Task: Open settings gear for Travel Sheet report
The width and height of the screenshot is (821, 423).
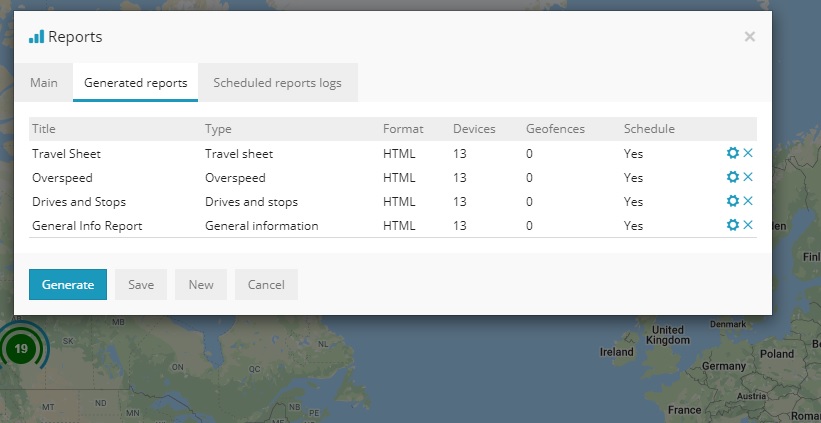Action: (x=733, y=153)
